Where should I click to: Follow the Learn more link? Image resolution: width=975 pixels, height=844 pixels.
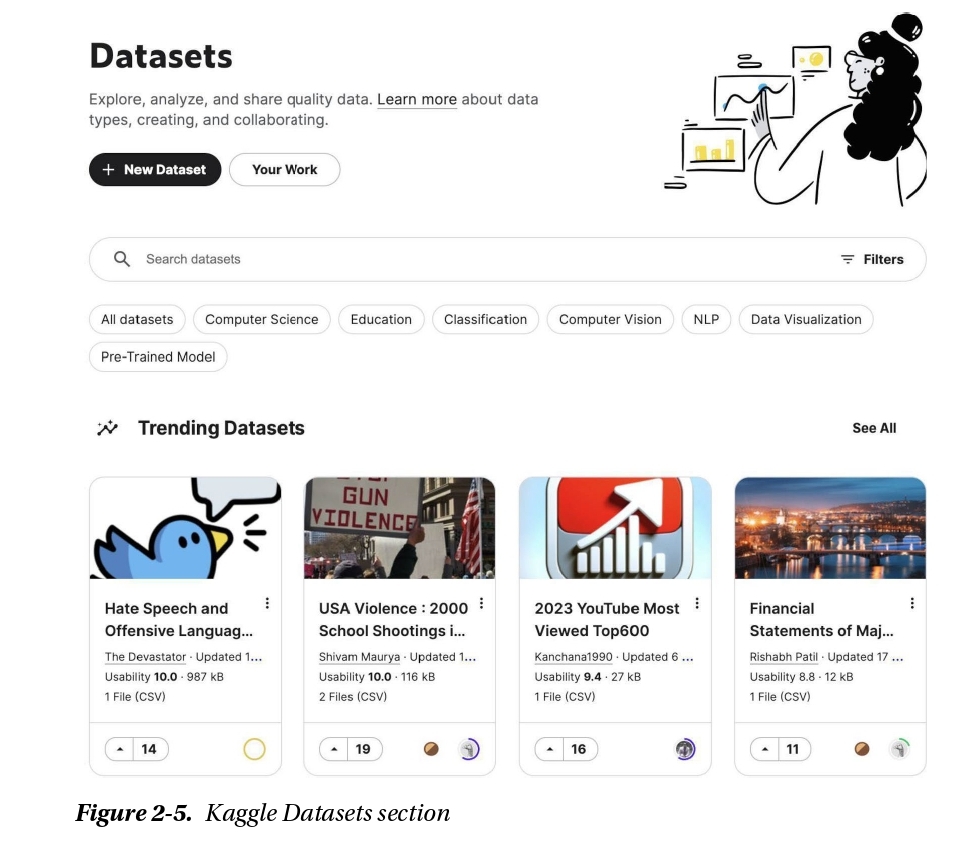(416, 100)
